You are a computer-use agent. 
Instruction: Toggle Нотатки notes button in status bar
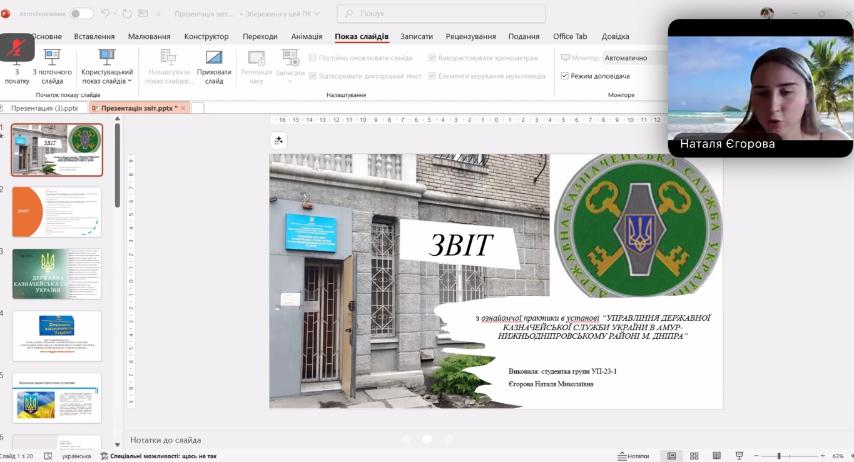pyautogui.click(x=633, y=456)
